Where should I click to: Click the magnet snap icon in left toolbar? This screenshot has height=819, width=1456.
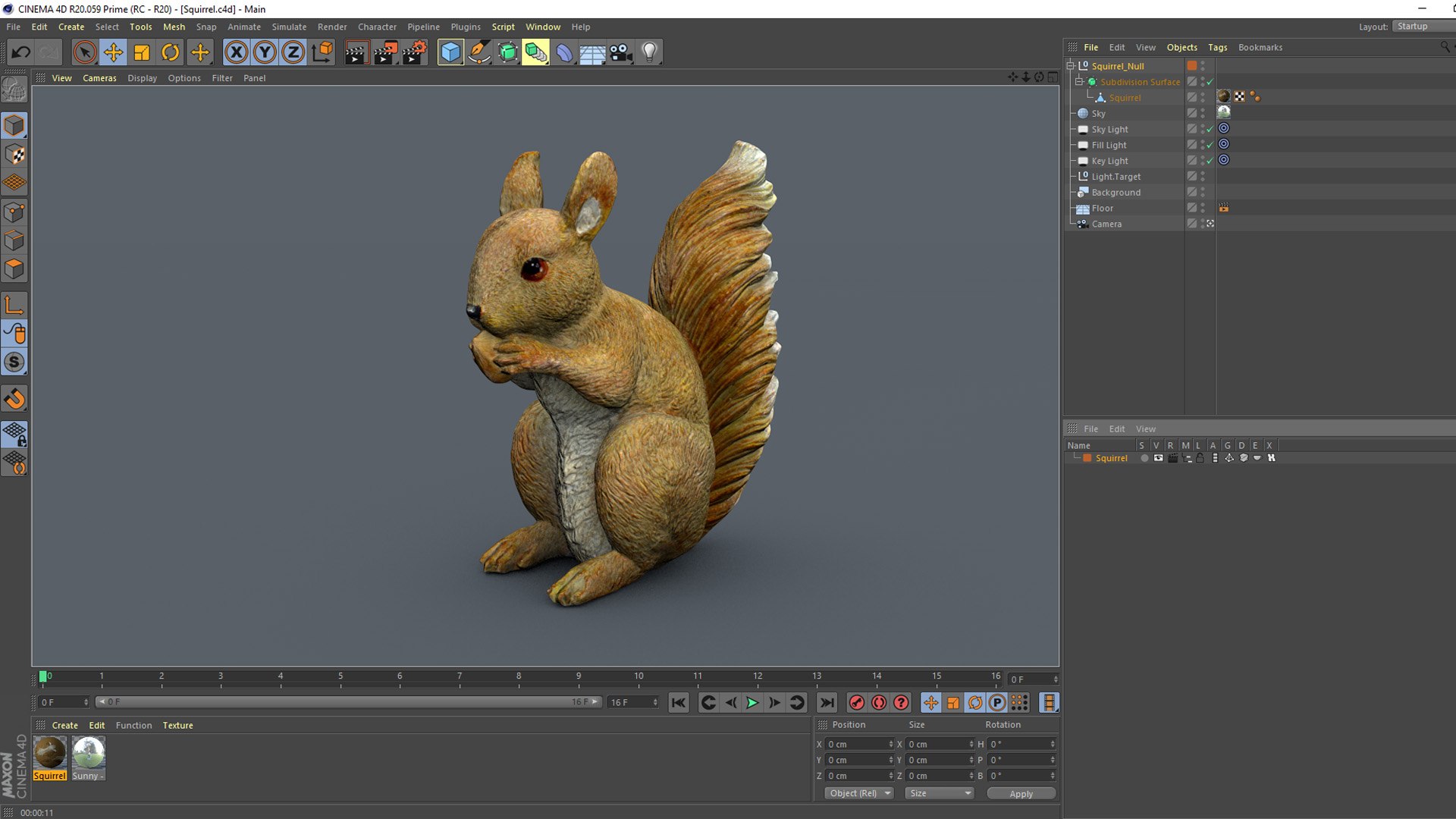click(14, 398)
